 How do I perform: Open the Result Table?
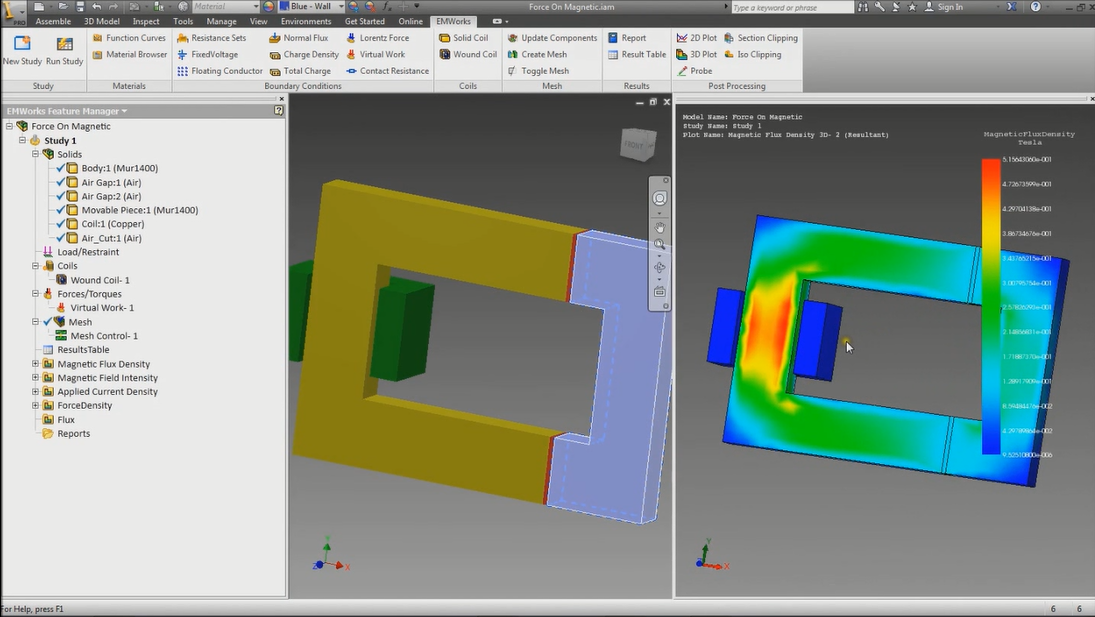point(637,54)
